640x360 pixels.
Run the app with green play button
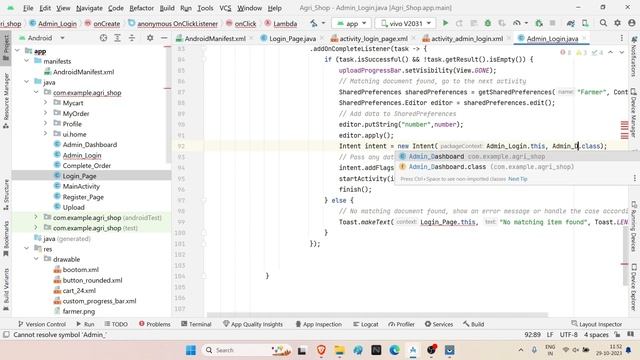pyautogui.click(x=445, y=23)
